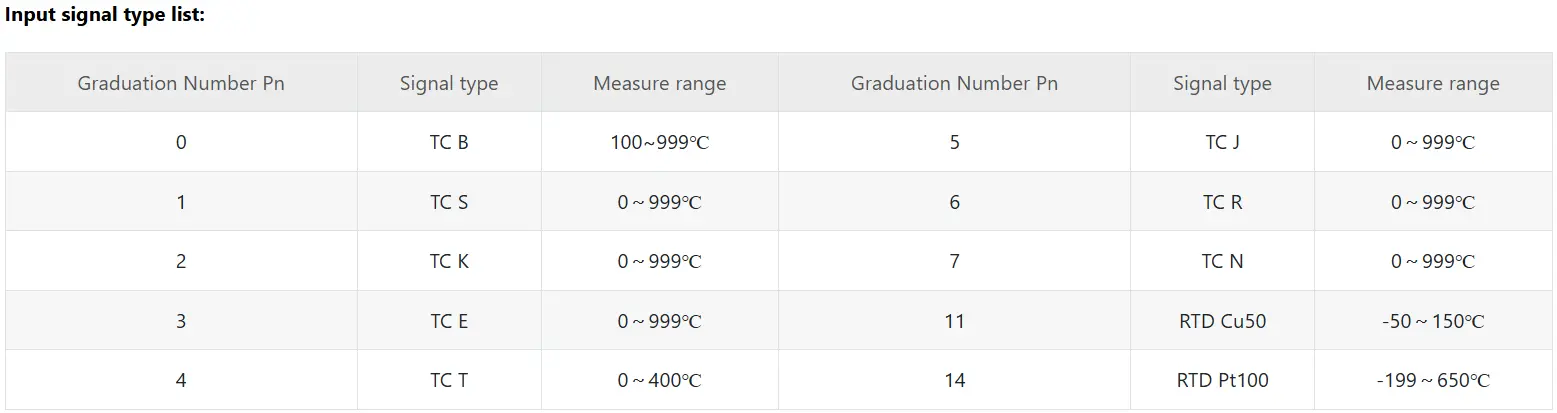Click the 'Input signal type list:' heading
Screen dimensions: 1557x413
coord(105,16)
